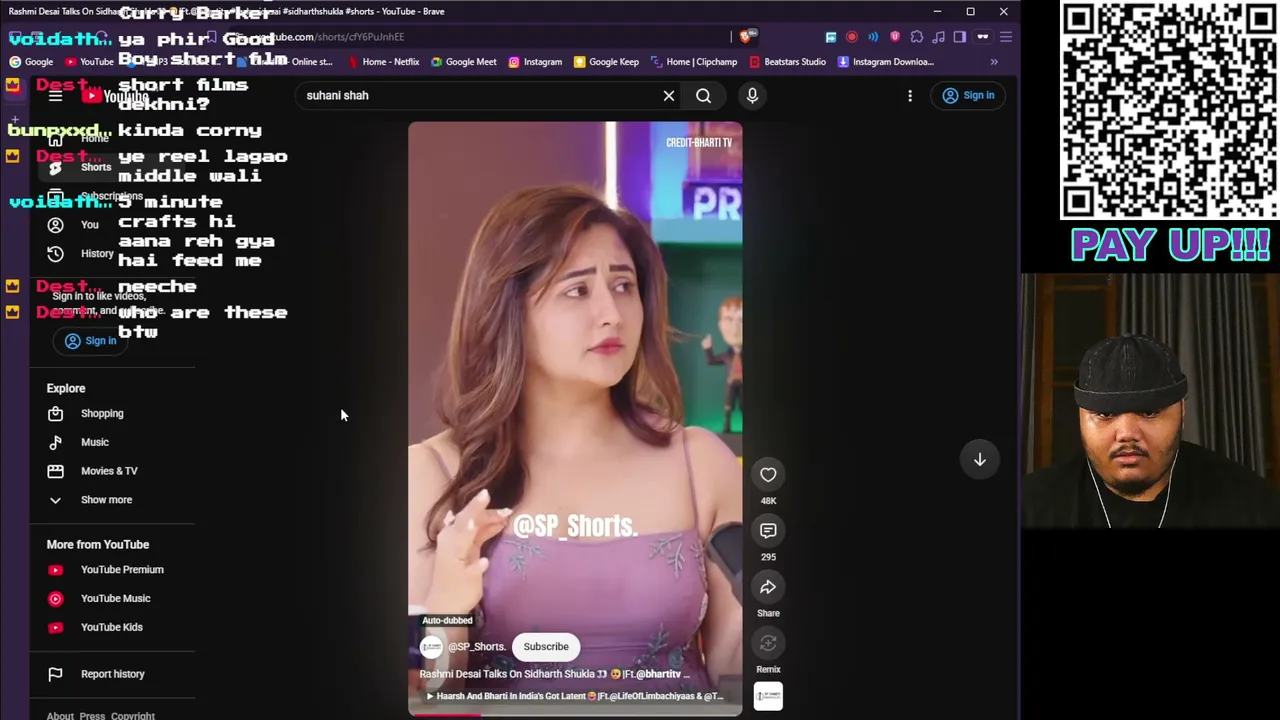Image resolution: width=1280 pixels, height=720 pixels.
Task: Click the sidebar Sign in button
Action: point(91,341)
